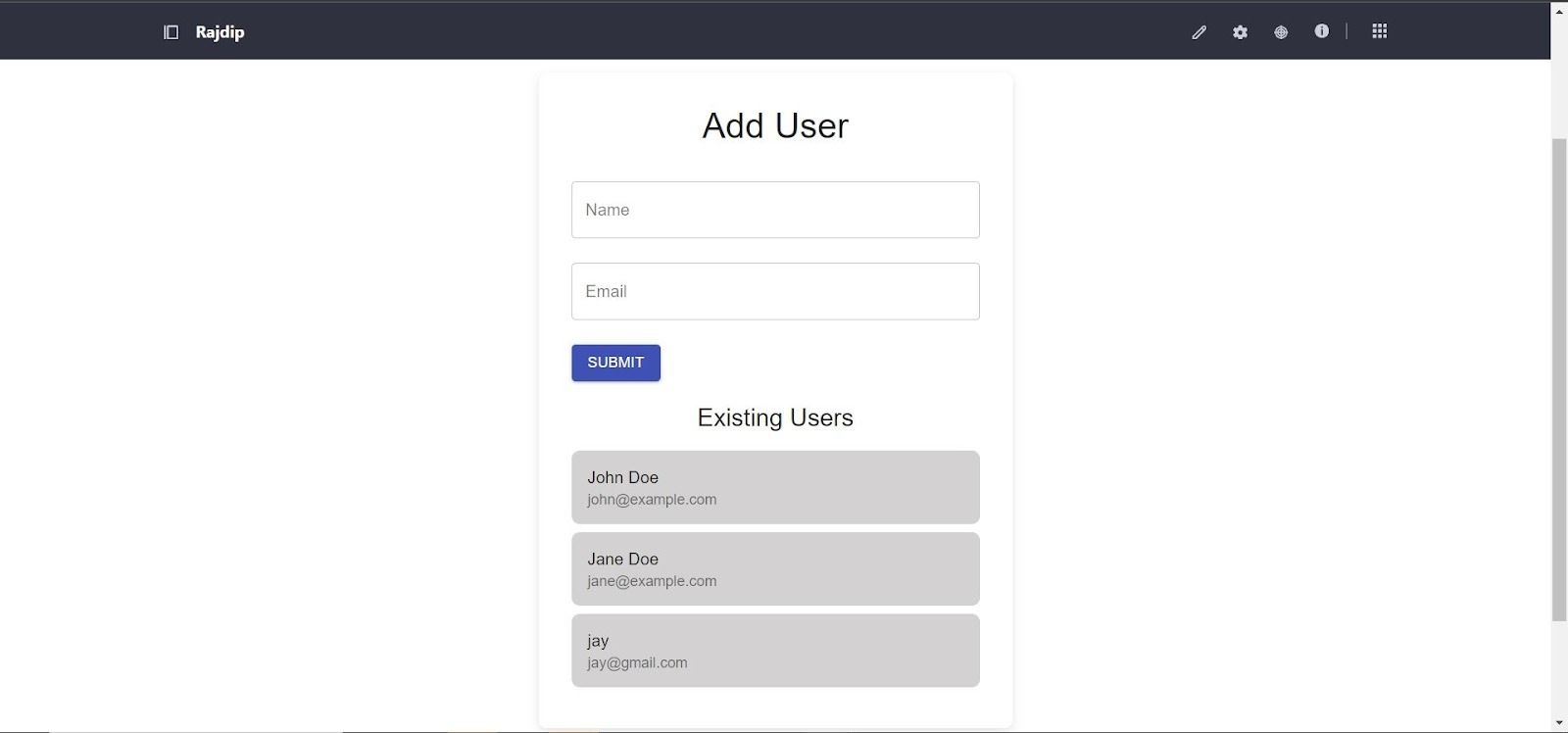Focus the Email input field
1568x733 pixels.
pyautogui.click(x=775, y=291)
